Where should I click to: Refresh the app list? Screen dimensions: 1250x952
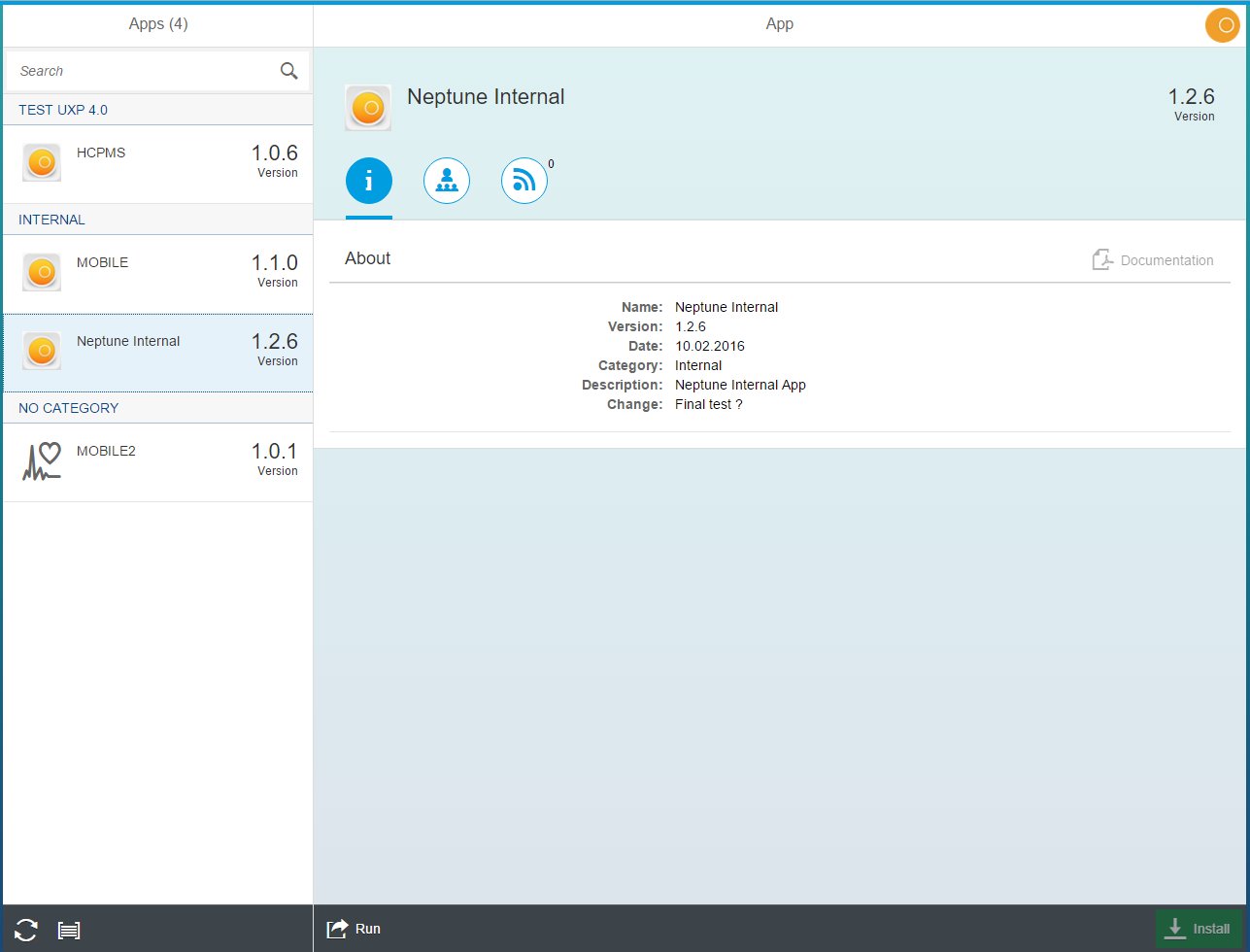(25, 930)
